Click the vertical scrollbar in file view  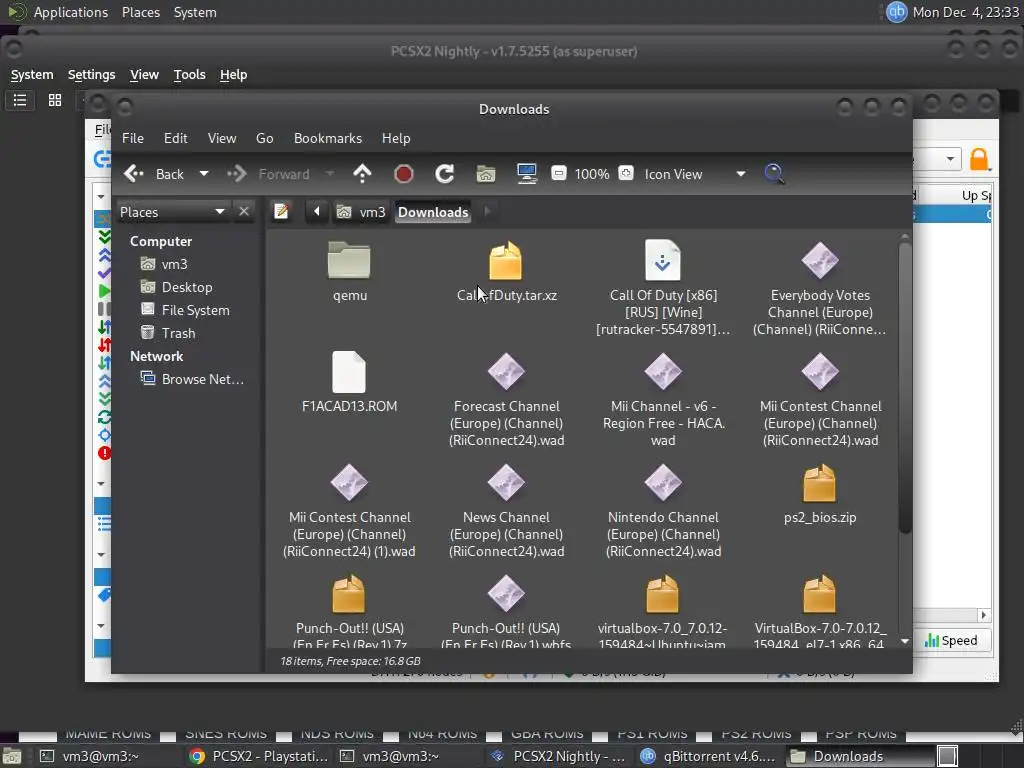(904, 388)
